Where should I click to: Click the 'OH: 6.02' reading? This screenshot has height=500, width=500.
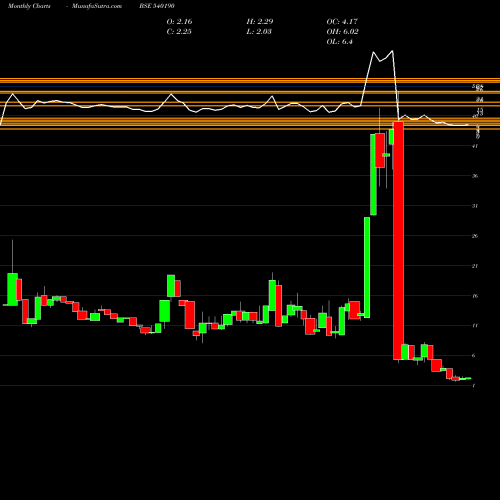click(342, 32)
